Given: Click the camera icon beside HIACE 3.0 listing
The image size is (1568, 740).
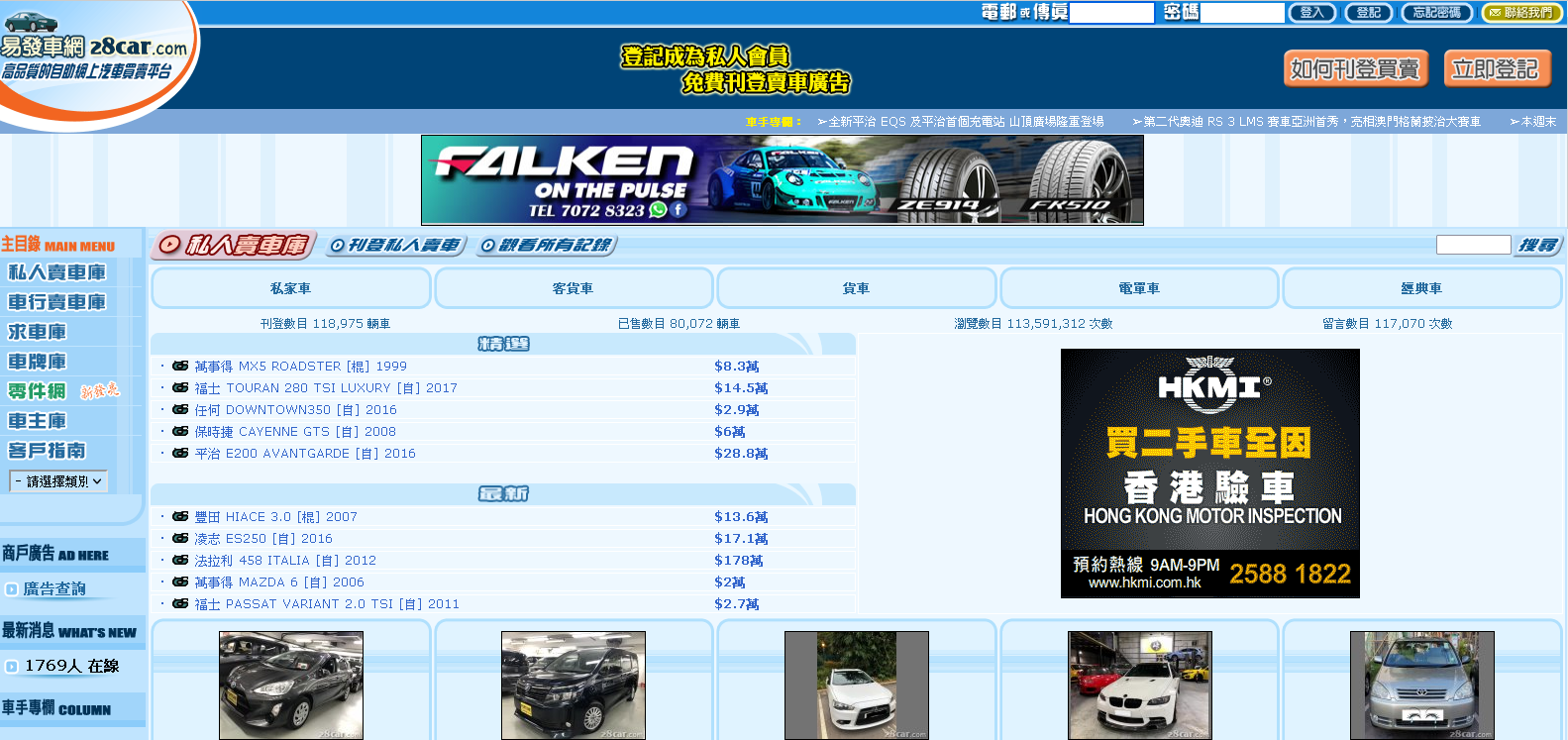Looking at the screenshot, I should [180, 516].
